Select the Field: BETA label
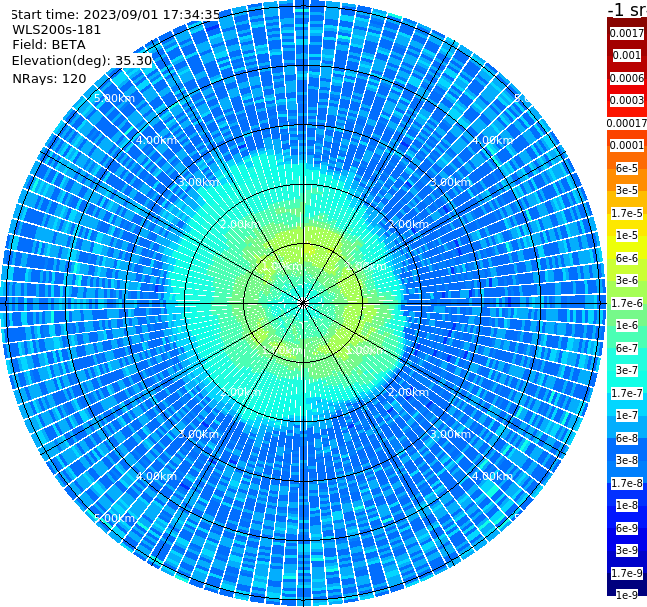647x607 pixels. (x=49, y=45)
